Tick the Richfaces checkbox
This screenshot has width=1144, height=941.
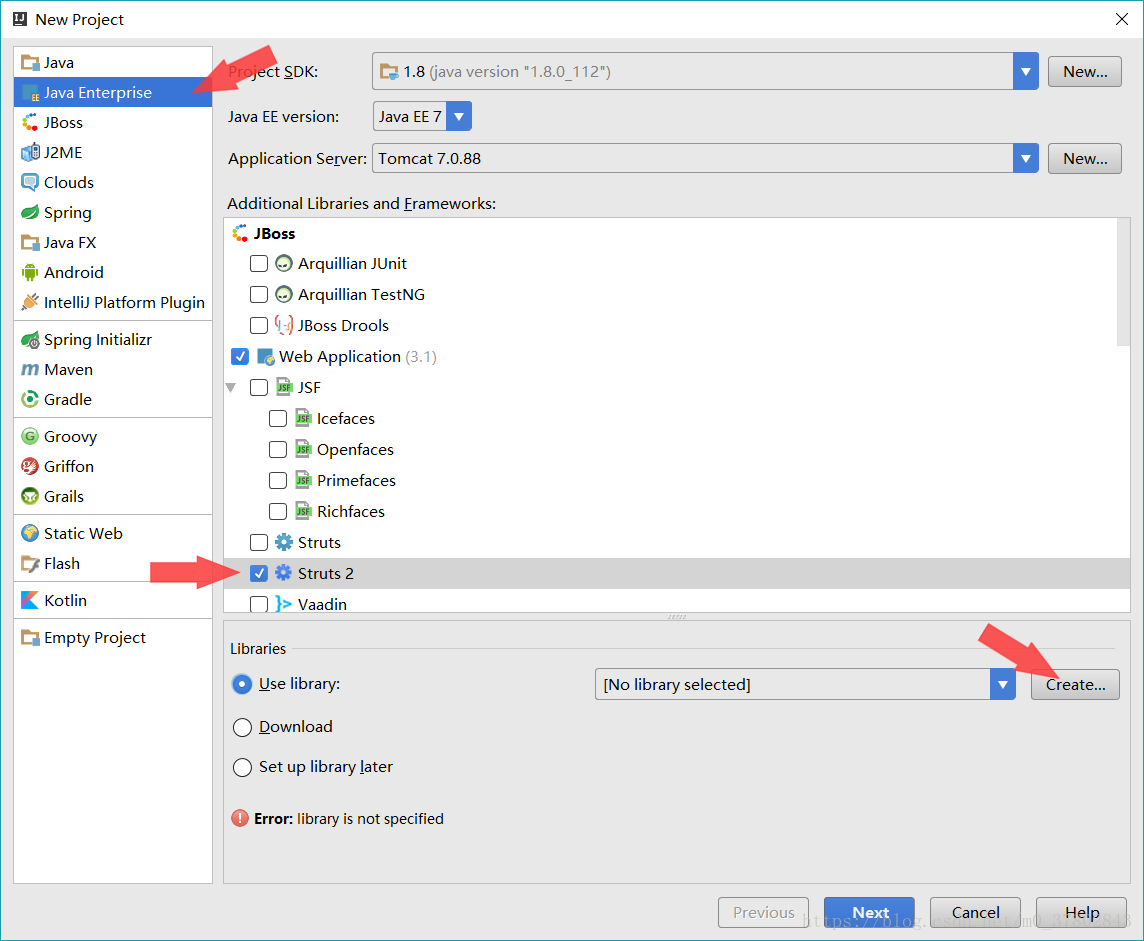click(278, 511)
